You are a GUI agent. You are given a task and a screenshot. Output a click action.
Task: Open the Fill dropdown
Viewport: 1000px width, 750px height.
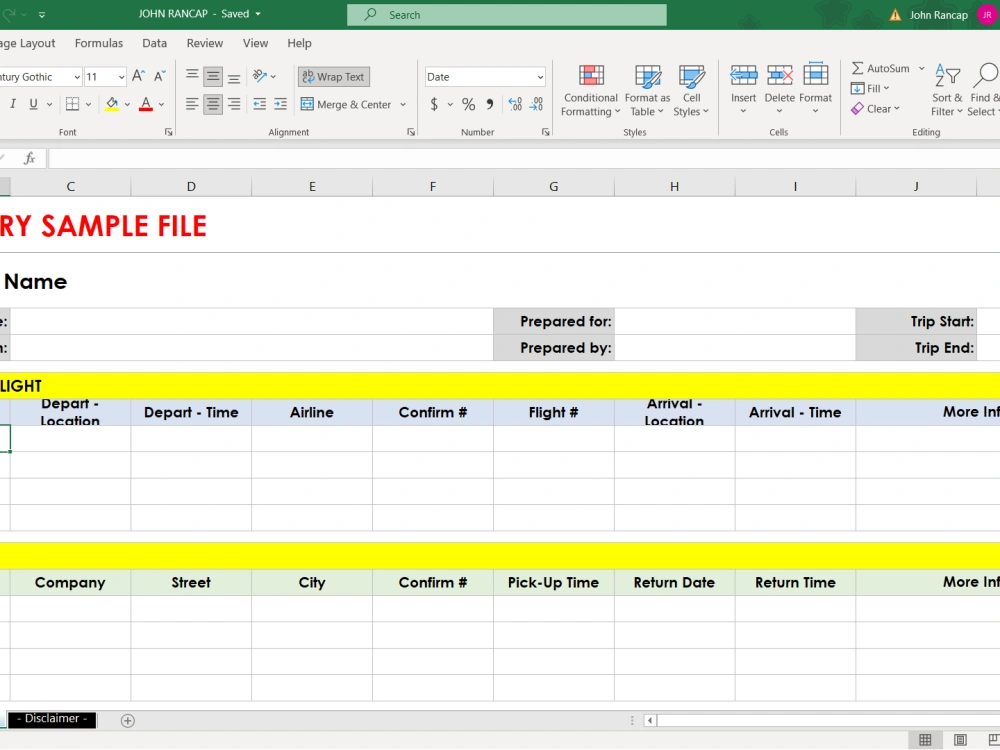871,88
